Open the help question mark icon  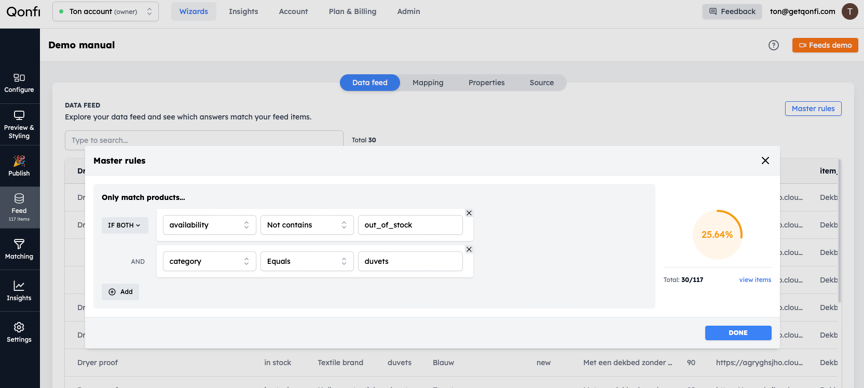pyautogui.click(x=774, y=45)
